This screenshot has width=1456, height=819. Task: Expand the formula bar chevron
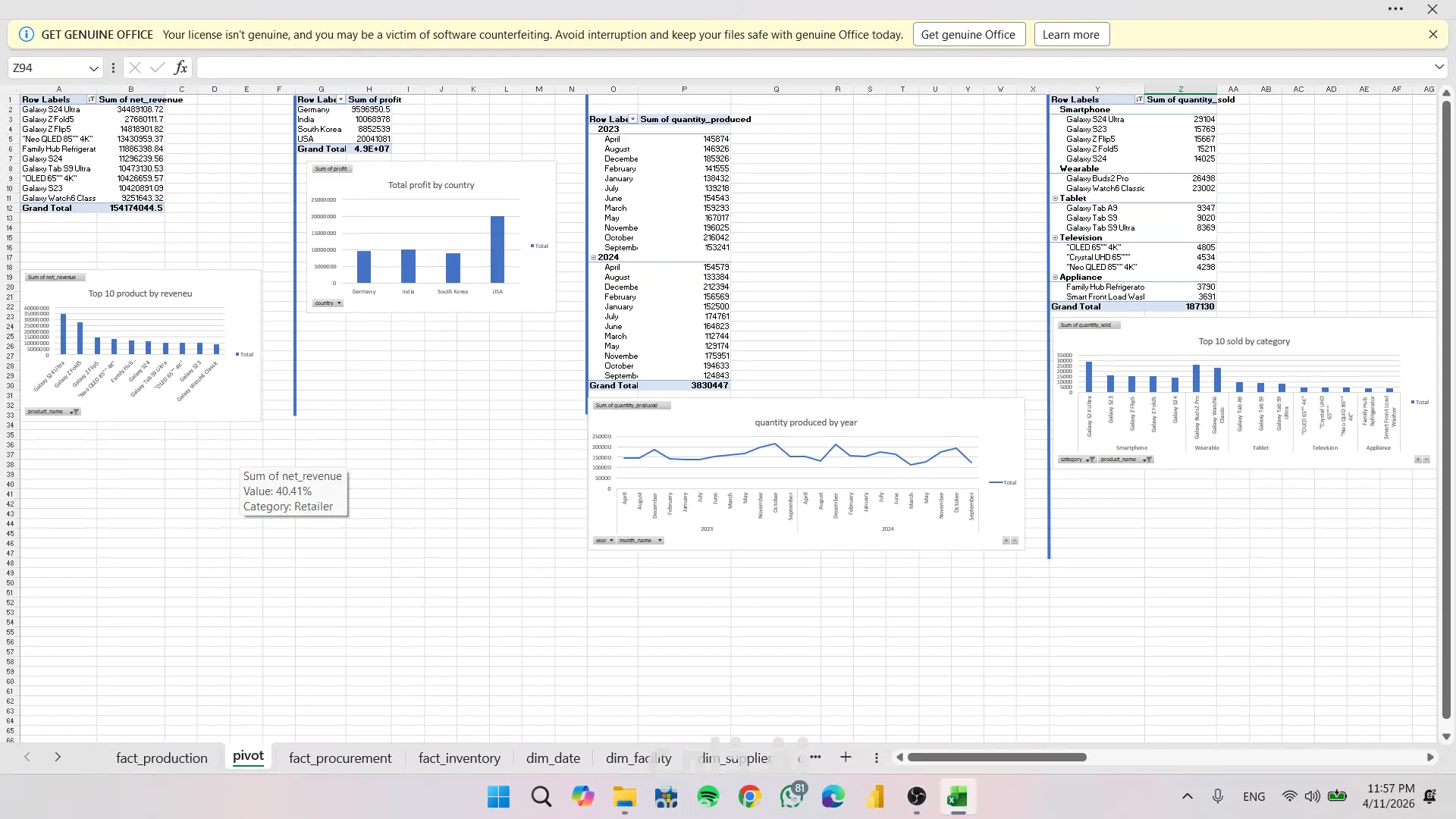pyautogui.click(x=1439, y=67)
